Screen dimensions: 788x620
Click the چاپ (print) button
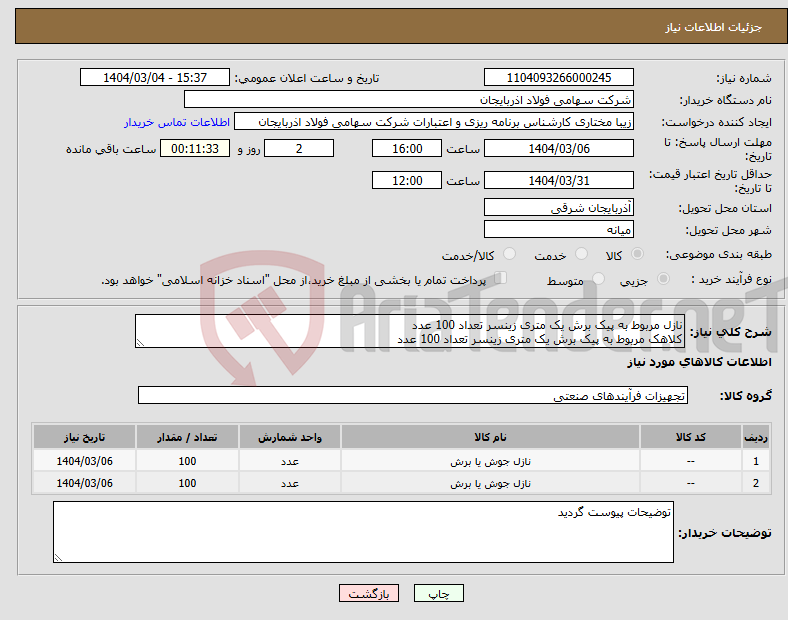tap(438, 593)
